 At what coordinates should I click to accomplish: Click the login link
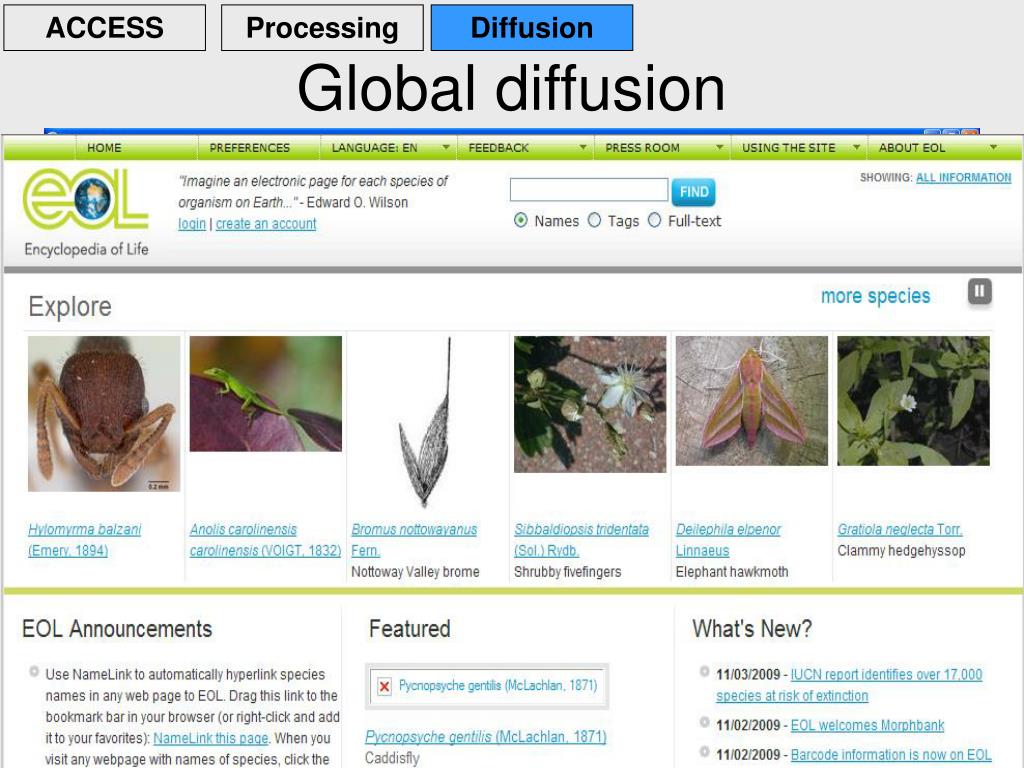[x=192, y=224]
